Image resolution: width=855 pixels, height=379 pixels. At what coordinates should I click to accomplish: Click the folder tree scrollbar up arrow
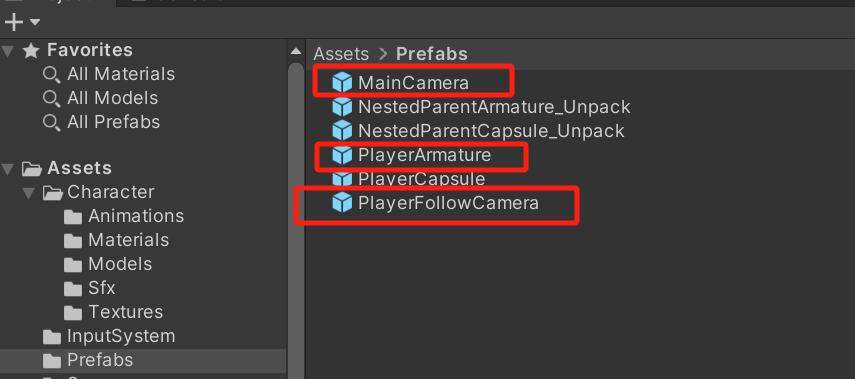pyautogui.click(x=296, y=52)
